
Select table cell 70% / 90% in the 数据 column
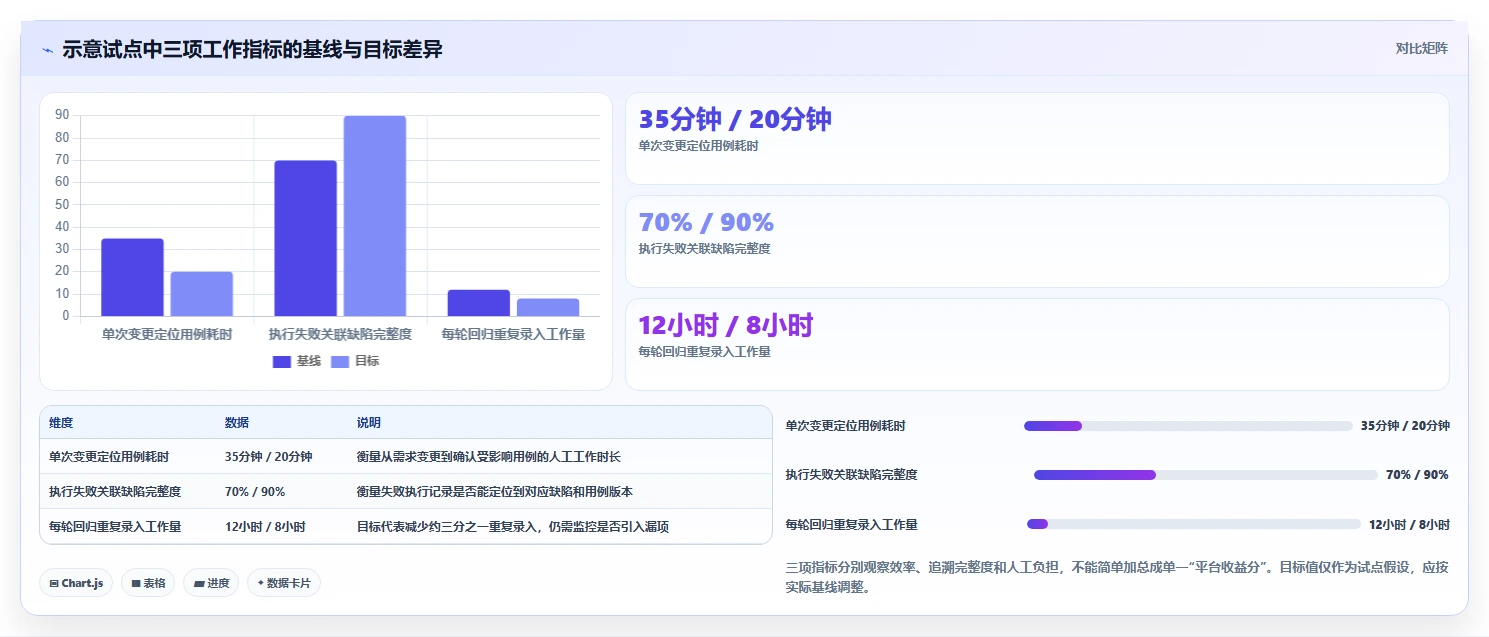point(255,492)
